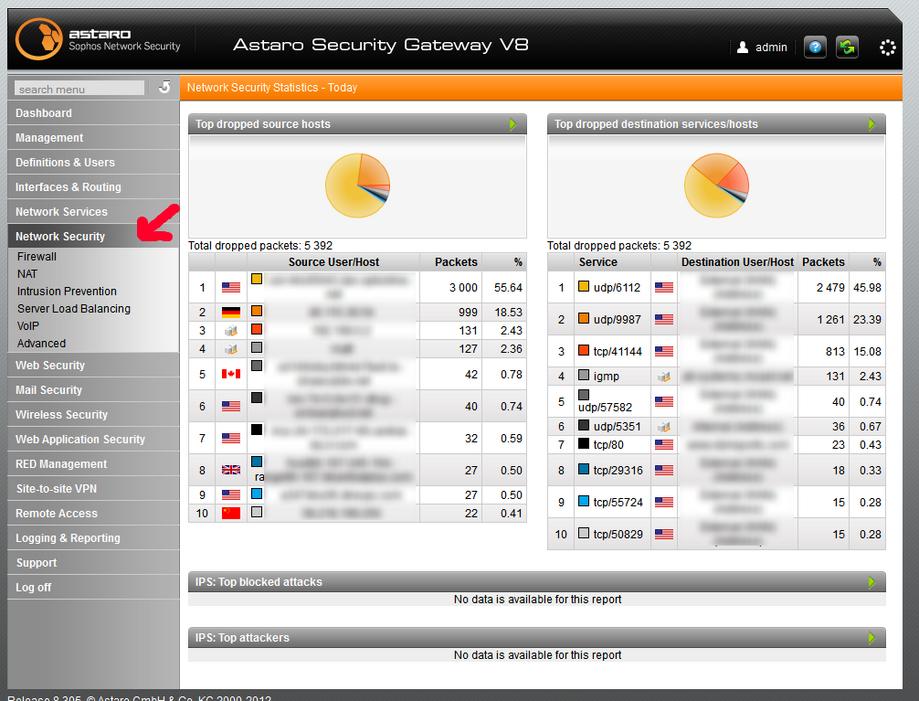
Task: Open Wireless Security menu
Action: pyautogui.click(x=93, y=414)
